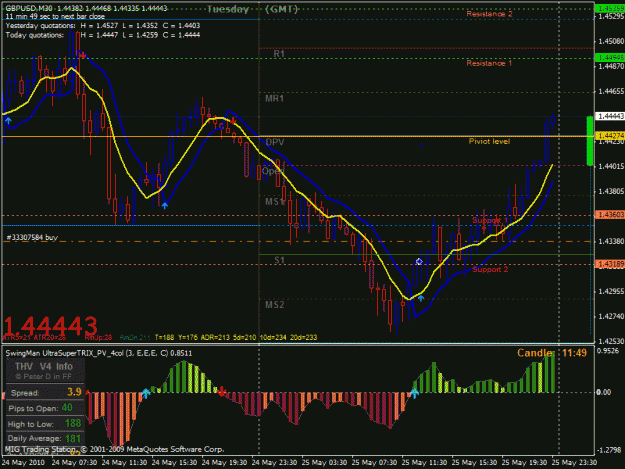The height and width of the screenshot is (469, 625).
Task: Click the Open level label
Action: pyautogui.click(x=273, y=171)
